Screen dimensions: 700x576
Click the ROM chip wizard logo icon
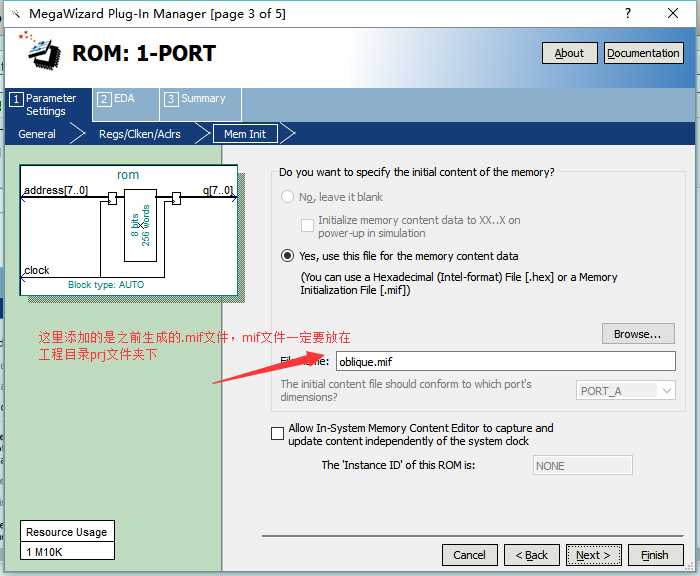[41, 50]
